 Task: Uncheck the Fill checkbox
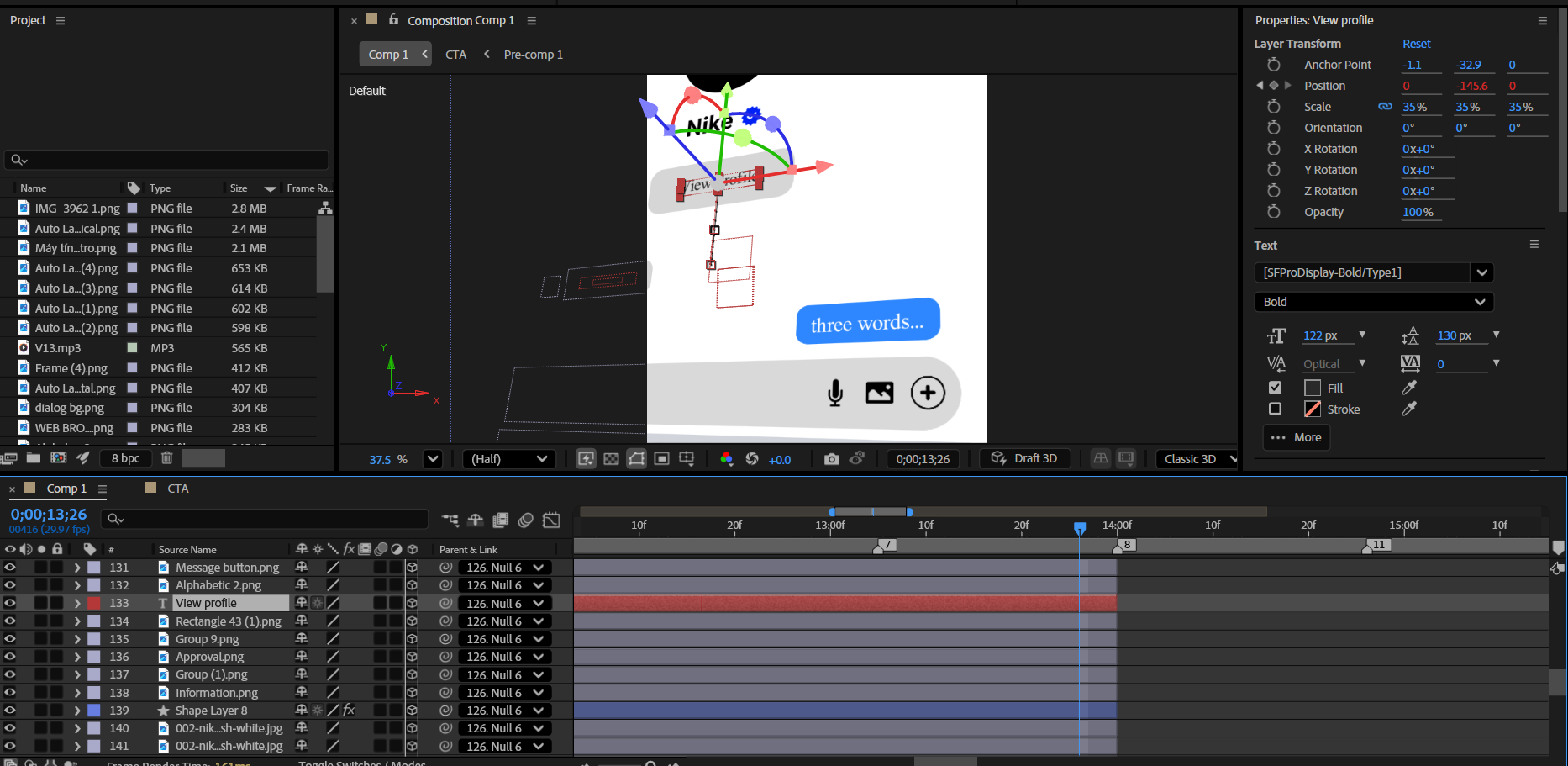tap(1275, 388)
